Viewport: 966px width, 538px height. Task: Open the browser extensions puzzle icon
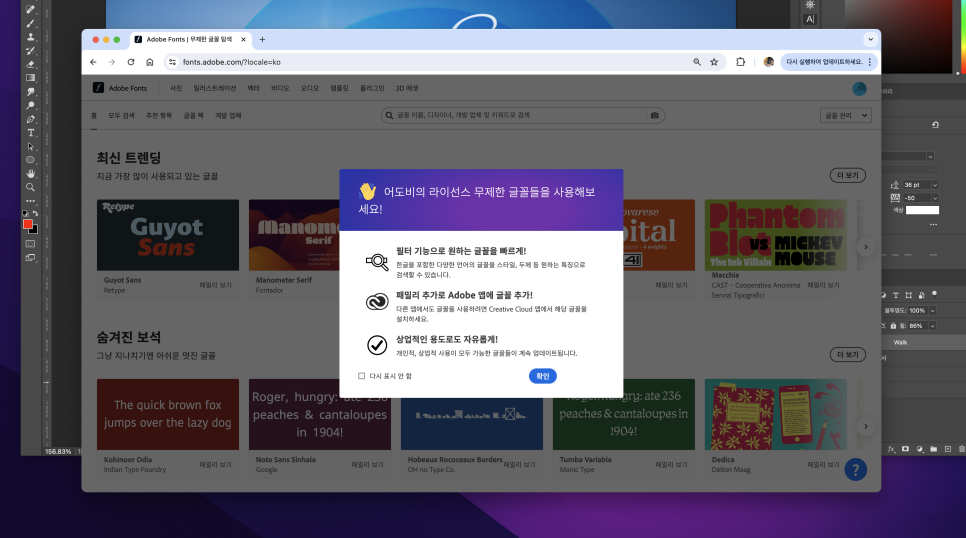741,62
